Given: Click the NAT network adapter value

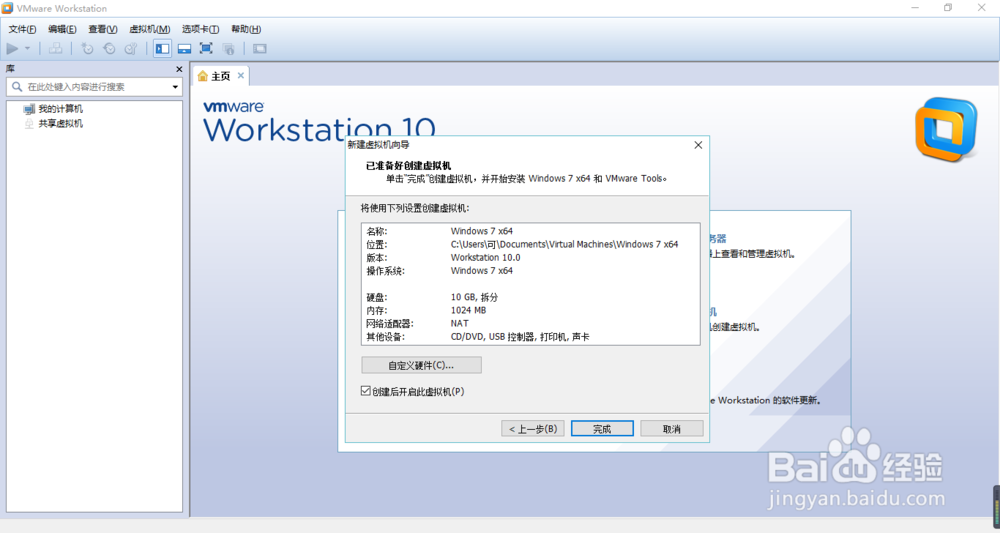Looking at the screenshot, I should 459,323.
